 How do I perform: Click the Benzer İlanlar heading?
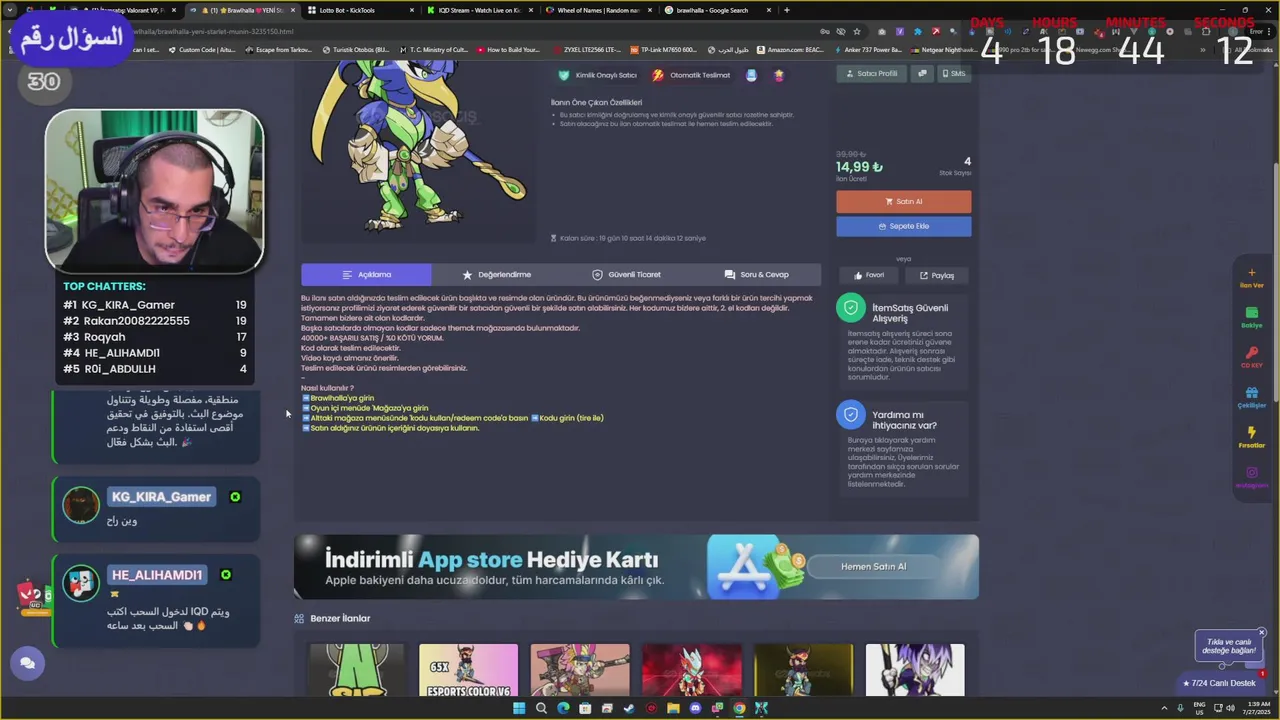[x=340, y=618]
